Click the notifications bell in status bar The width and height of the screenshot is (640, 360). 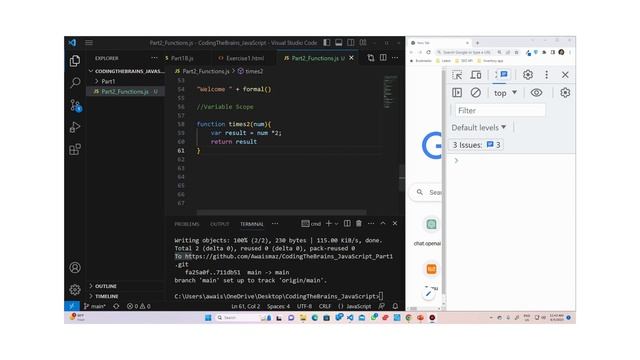(395, 306)
